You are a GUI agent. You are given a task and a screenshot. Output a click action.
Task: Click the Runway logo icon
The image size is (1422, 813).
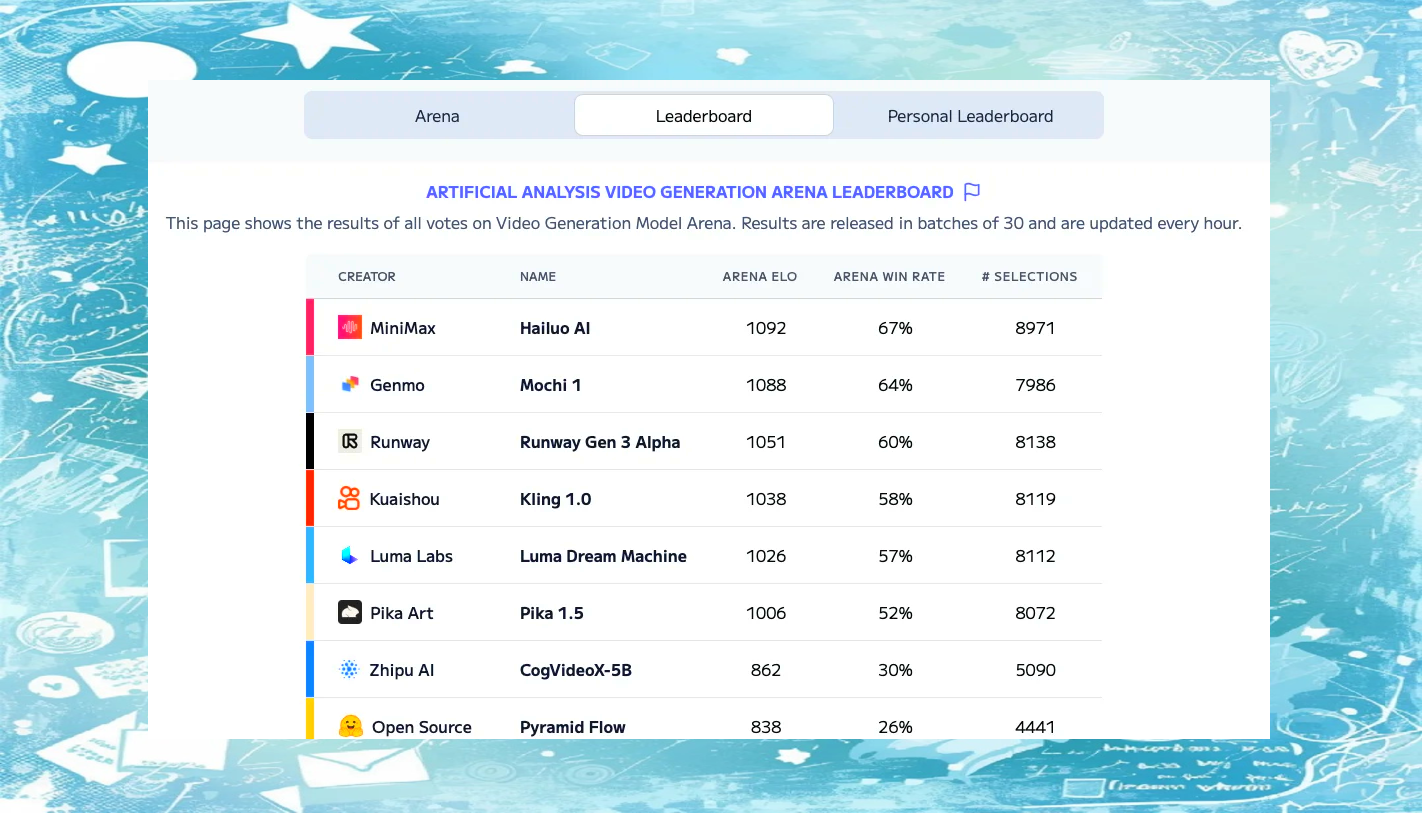point(349,441)
